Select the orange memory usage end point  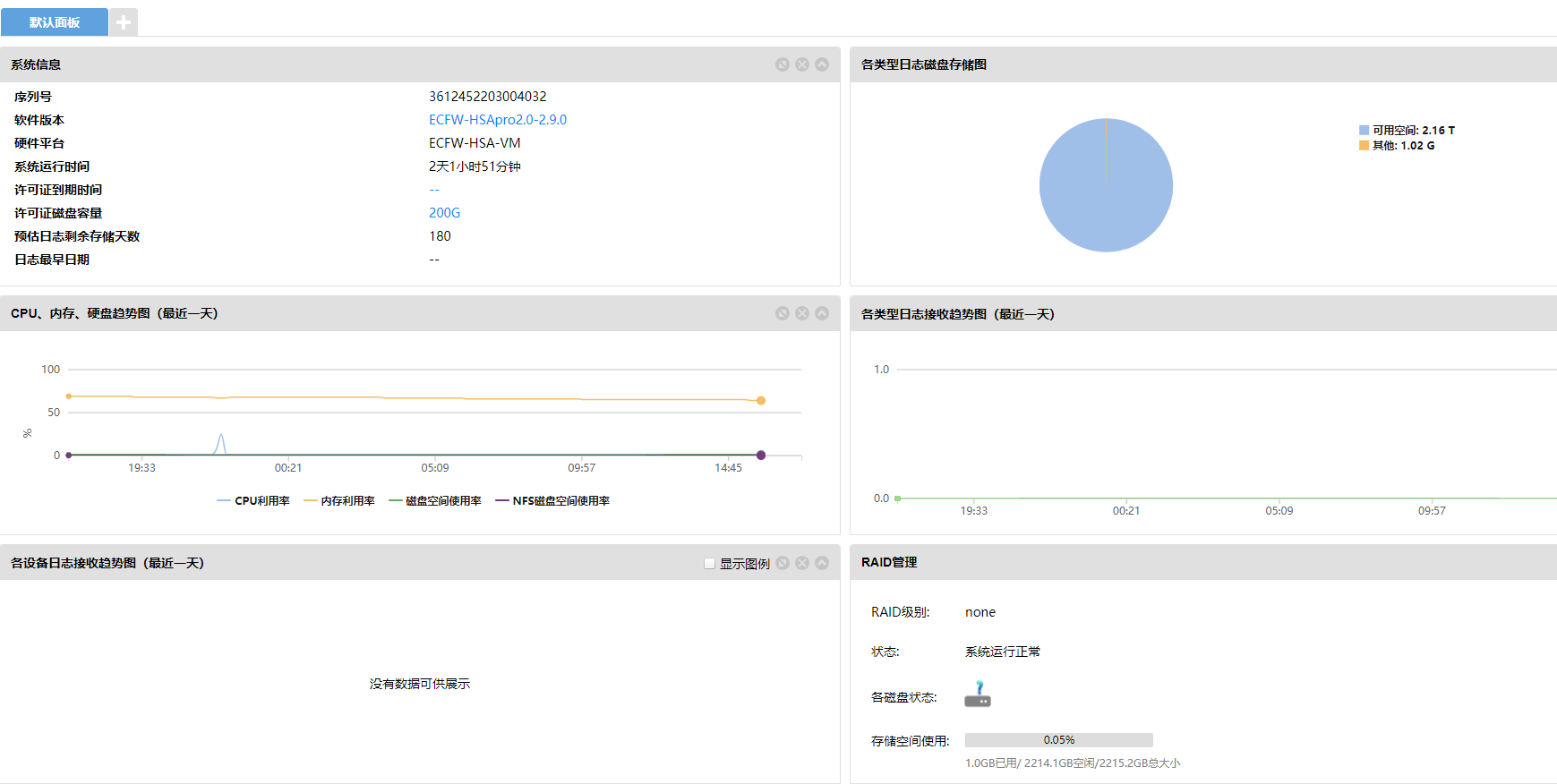point(761,401)
